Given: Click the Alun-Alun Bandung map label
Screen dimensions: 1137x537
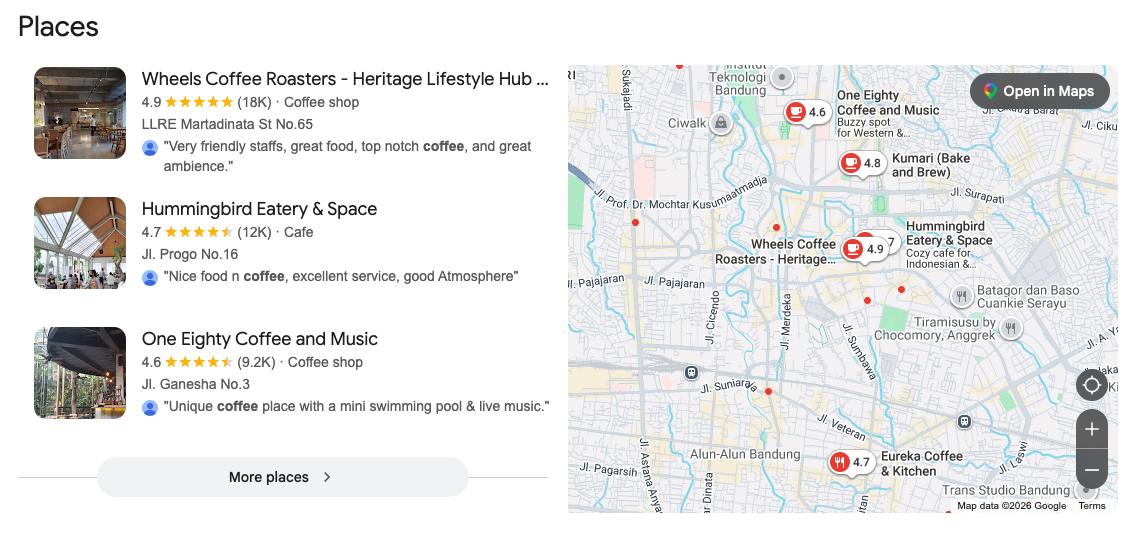Looking at the screenshot, I should coord(745,455).
